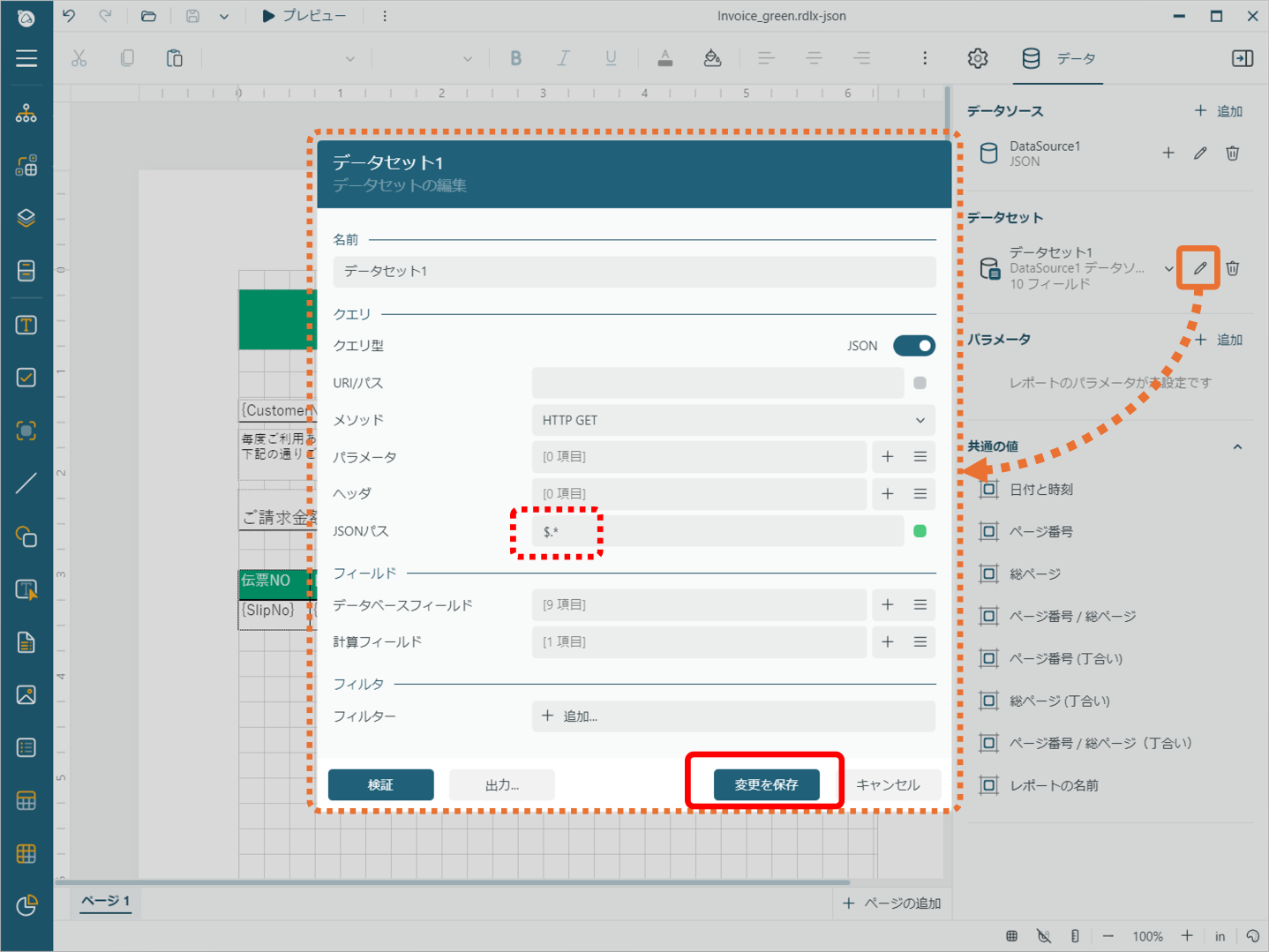
Task: Toggle underline formatting
Action: (x=611, y=58)
